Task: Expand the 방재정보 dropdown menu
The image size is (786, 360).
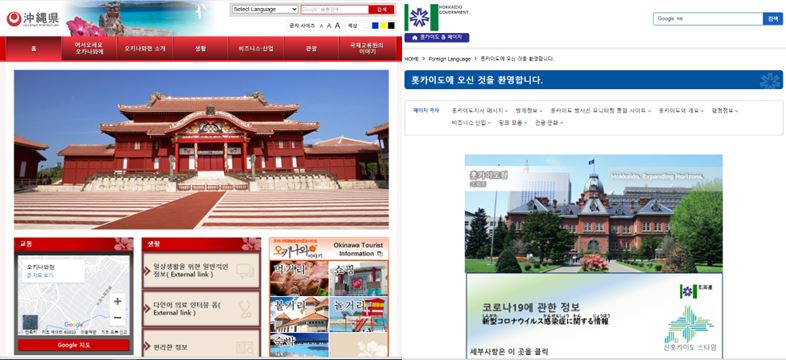Action: click(x=528, y=110)
